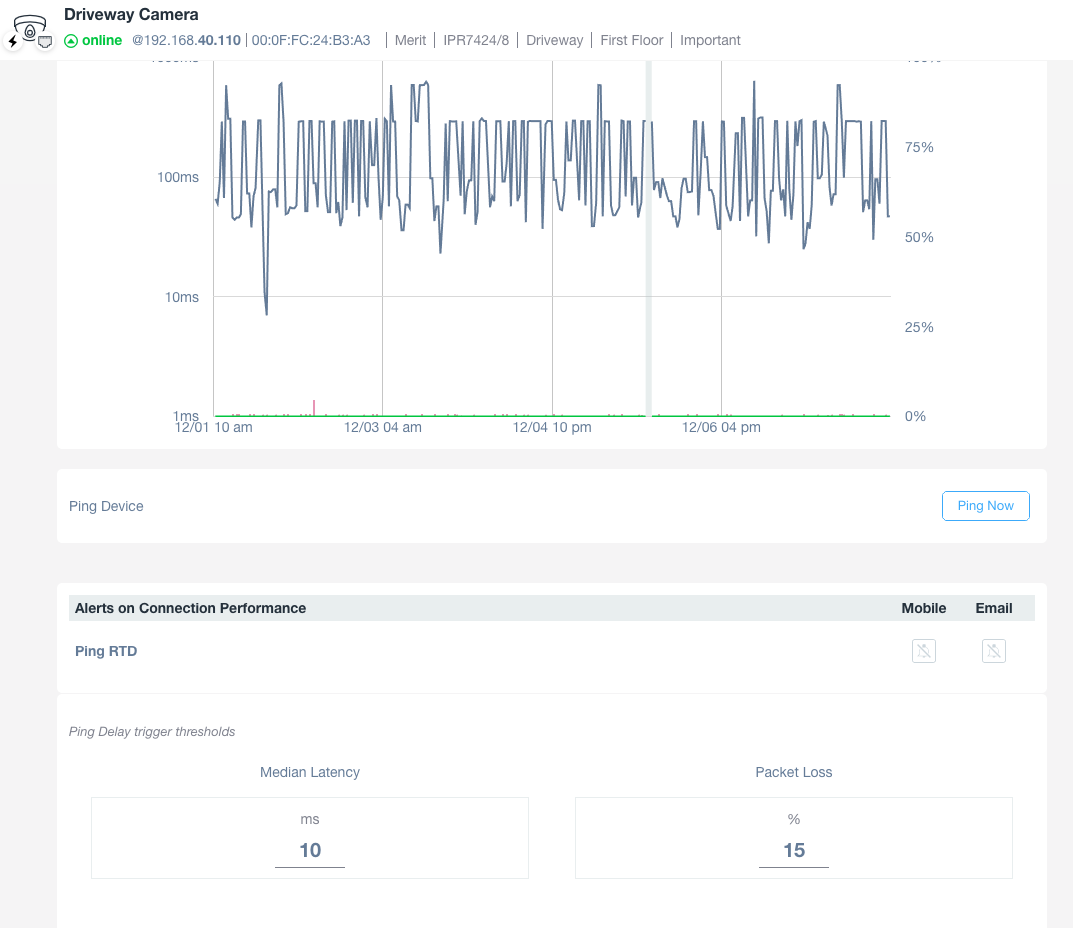1073x928 pixels.
Task: Select the First Floor tag
Action: (x=631, y=41)
